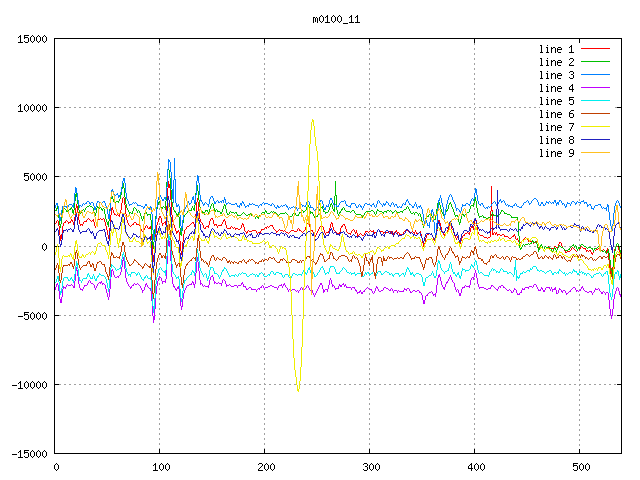640x480 pixels.
Task: Click the line 8 legend label
Action: click(556, 140)
